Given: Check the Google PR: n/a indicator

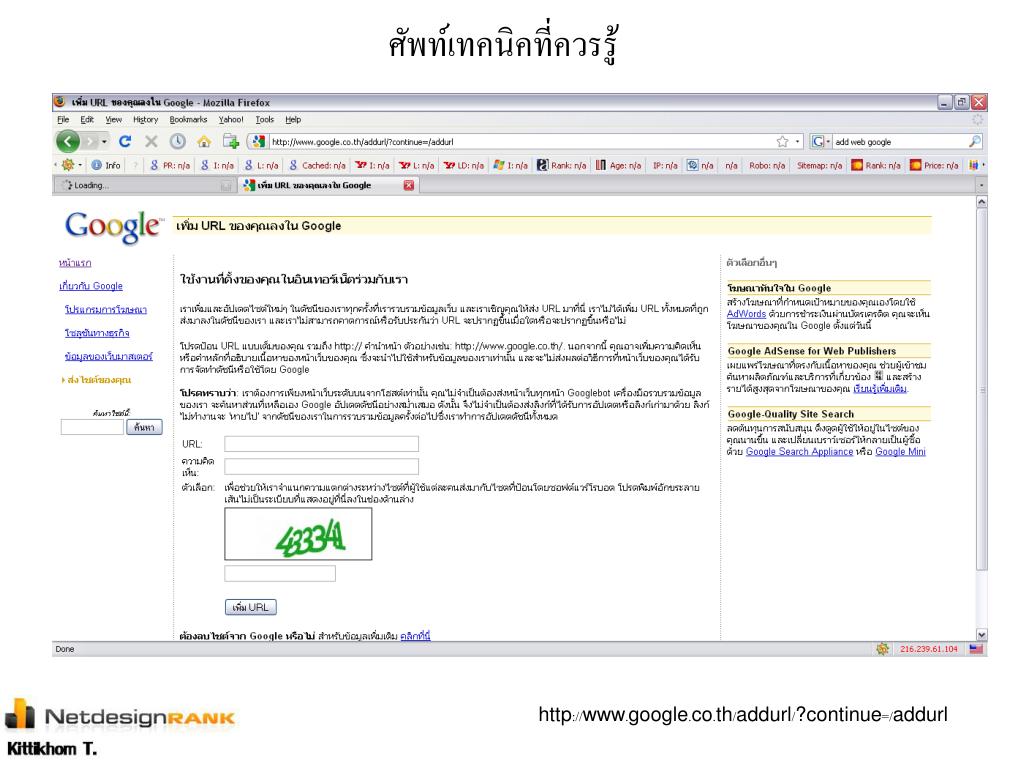Looking at the screenshot, I should [x=170, y=165].
